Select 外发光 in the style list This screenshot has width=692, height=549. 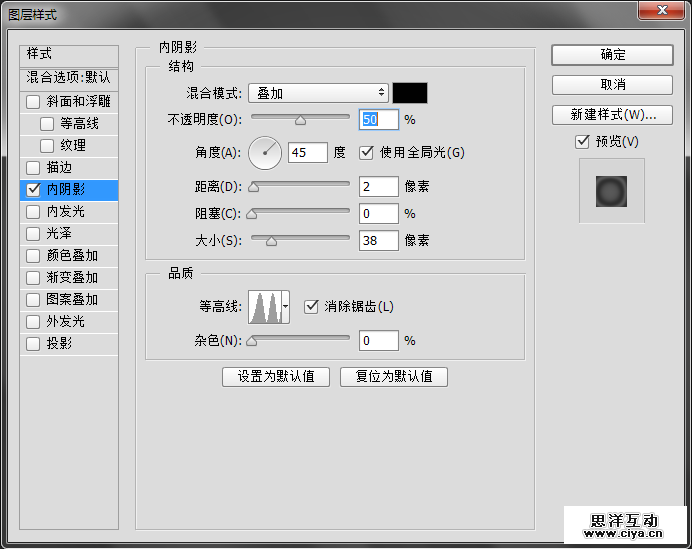66,322
